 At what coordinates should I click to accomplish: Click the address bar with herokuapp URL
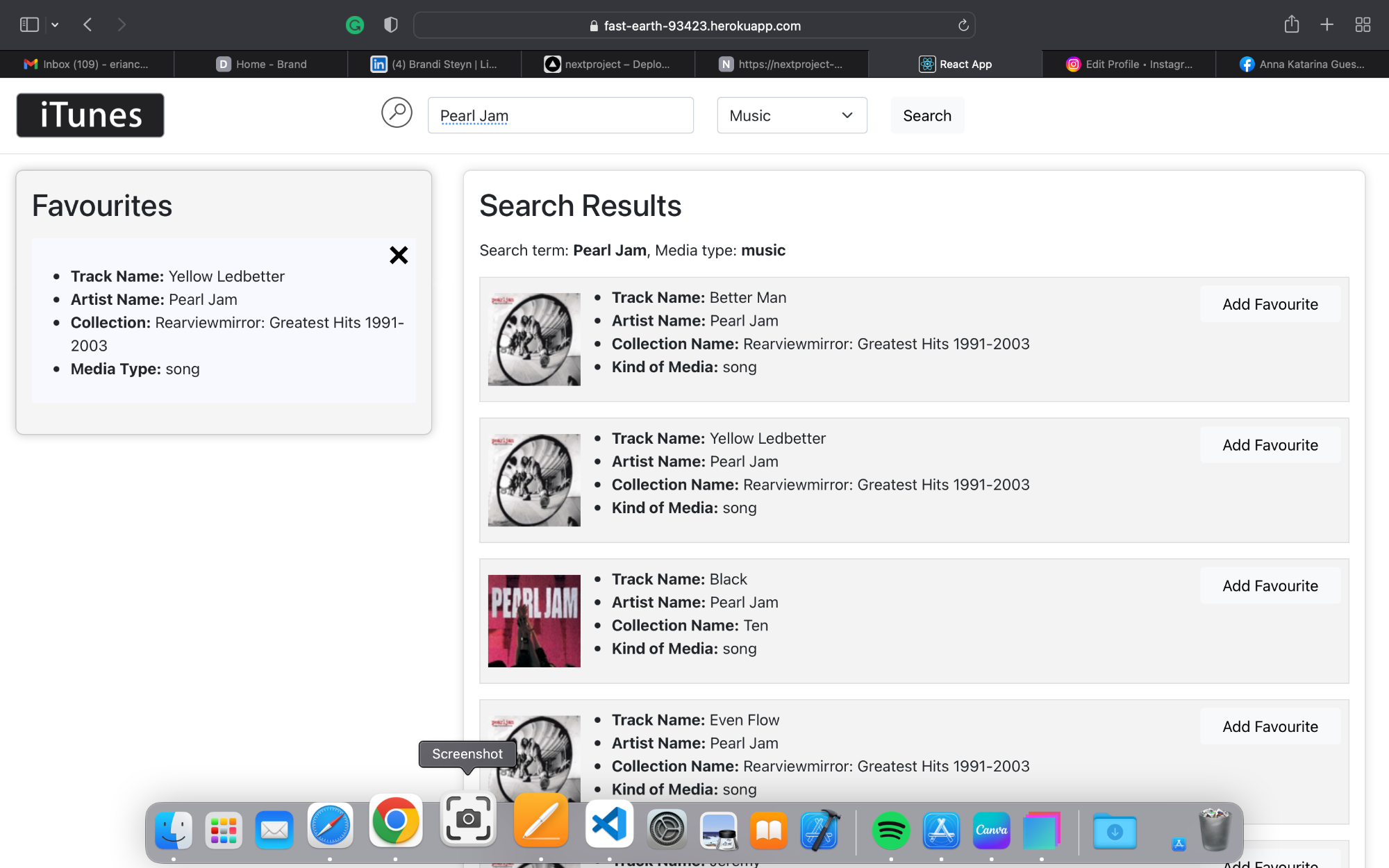pyautogui.click(x=694, y=26)
